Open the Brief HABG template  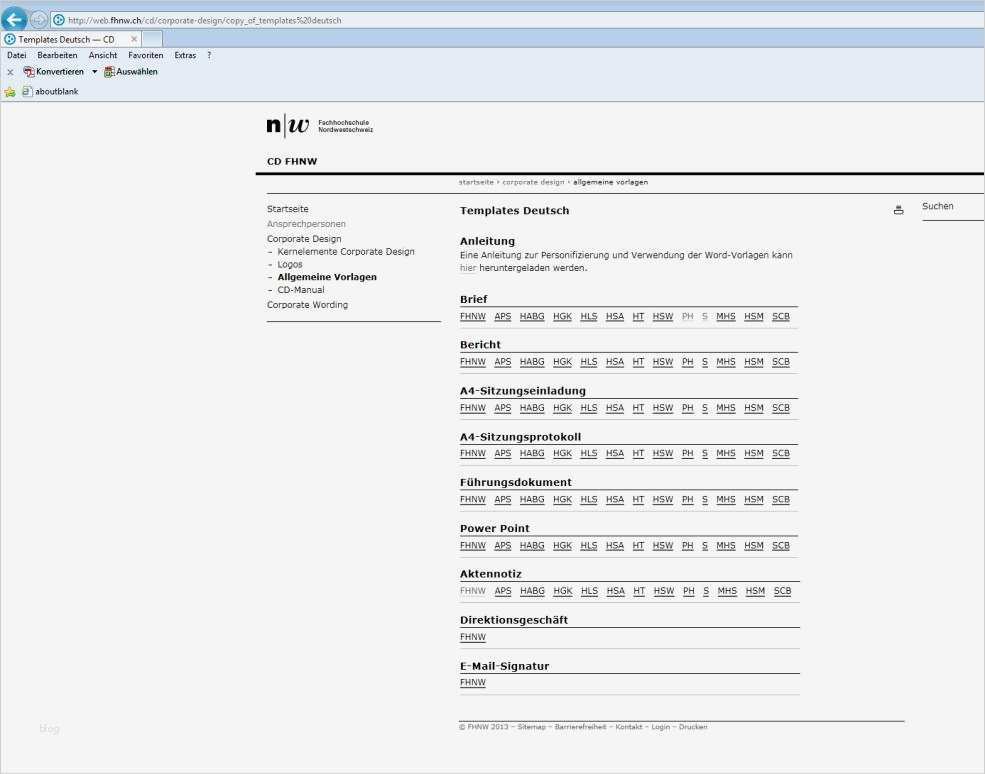532,317
